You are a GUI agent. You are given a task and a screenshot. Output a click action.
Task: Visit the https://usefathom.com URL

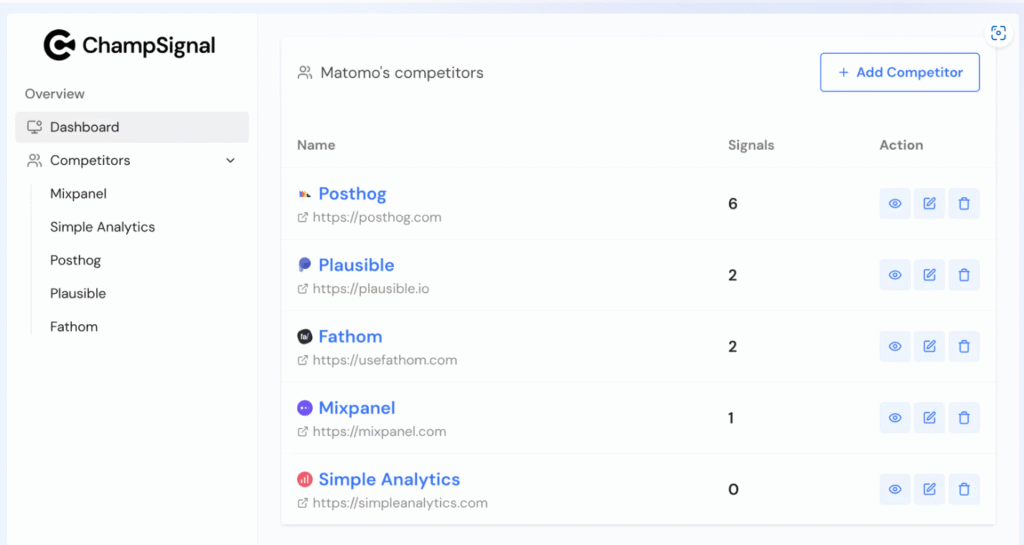pyautogui.click(x=385, y=360)
